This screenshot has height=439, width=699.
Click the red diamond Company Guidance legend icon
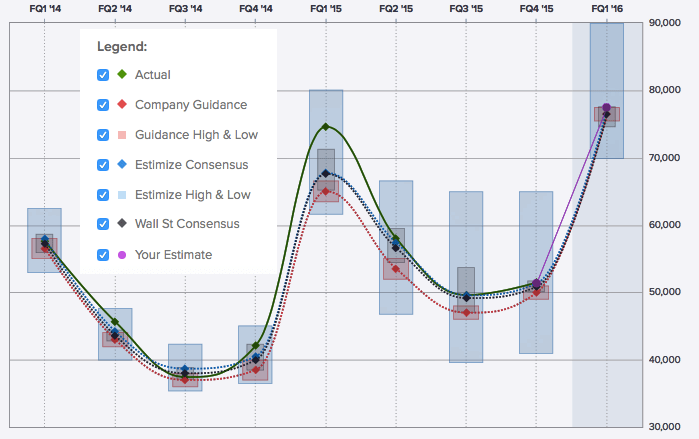[121, 104]
